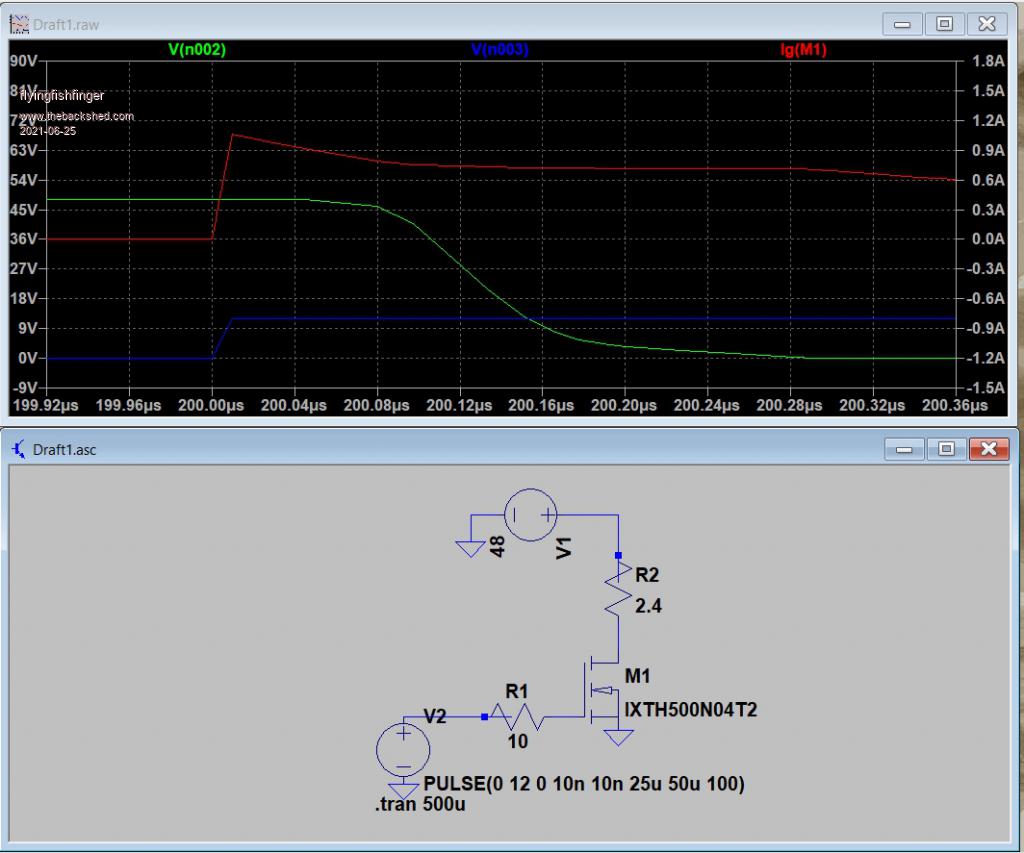
Task: Select the V1 voltage source symbol
Action: tap(530, 515)
